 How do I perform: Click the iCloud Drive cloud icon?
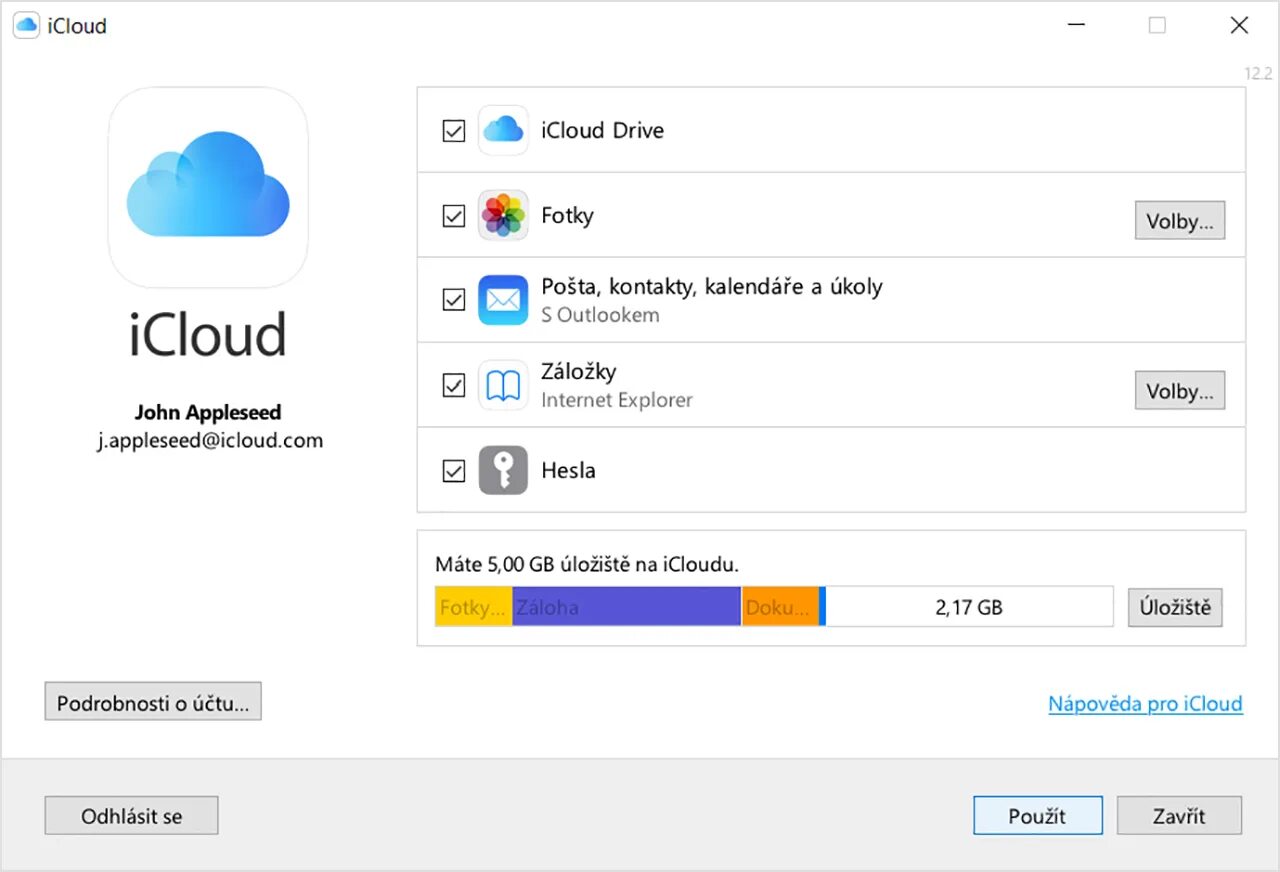pos(503,130)
